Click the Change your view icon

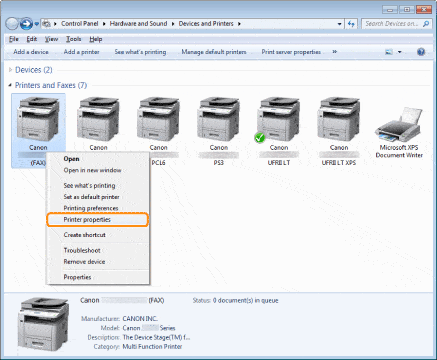(389, 52)
